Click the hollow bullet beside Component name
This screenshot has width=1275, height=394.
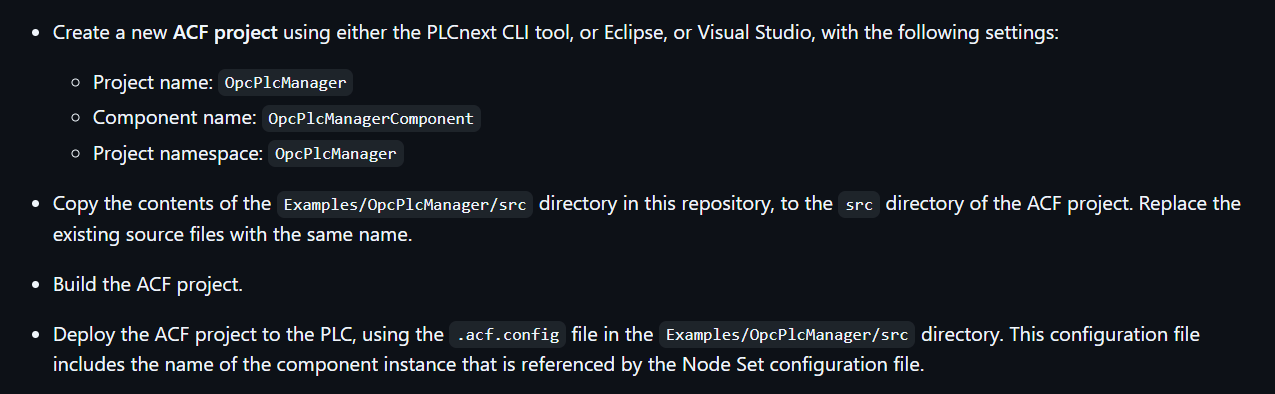point(76,118)
